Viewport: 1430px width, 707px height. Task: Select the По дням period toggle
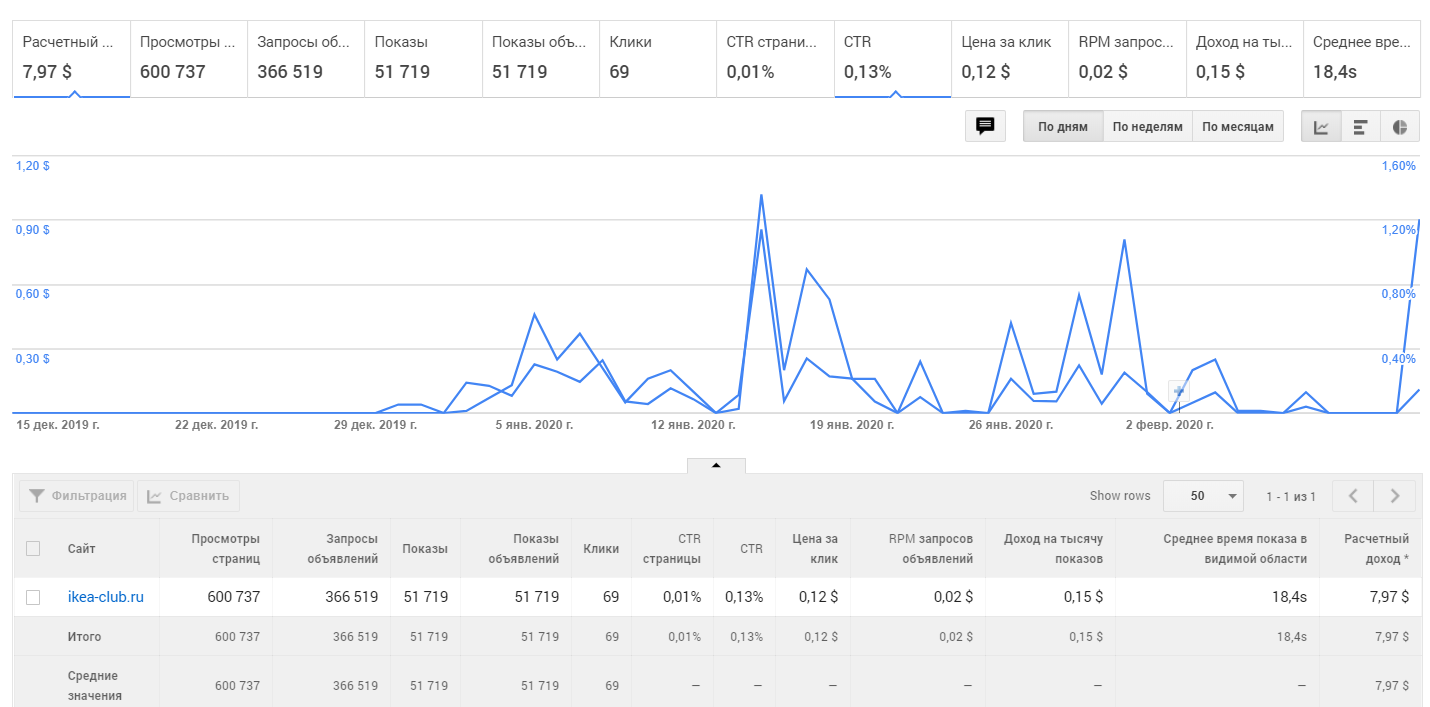point(1062,127)
